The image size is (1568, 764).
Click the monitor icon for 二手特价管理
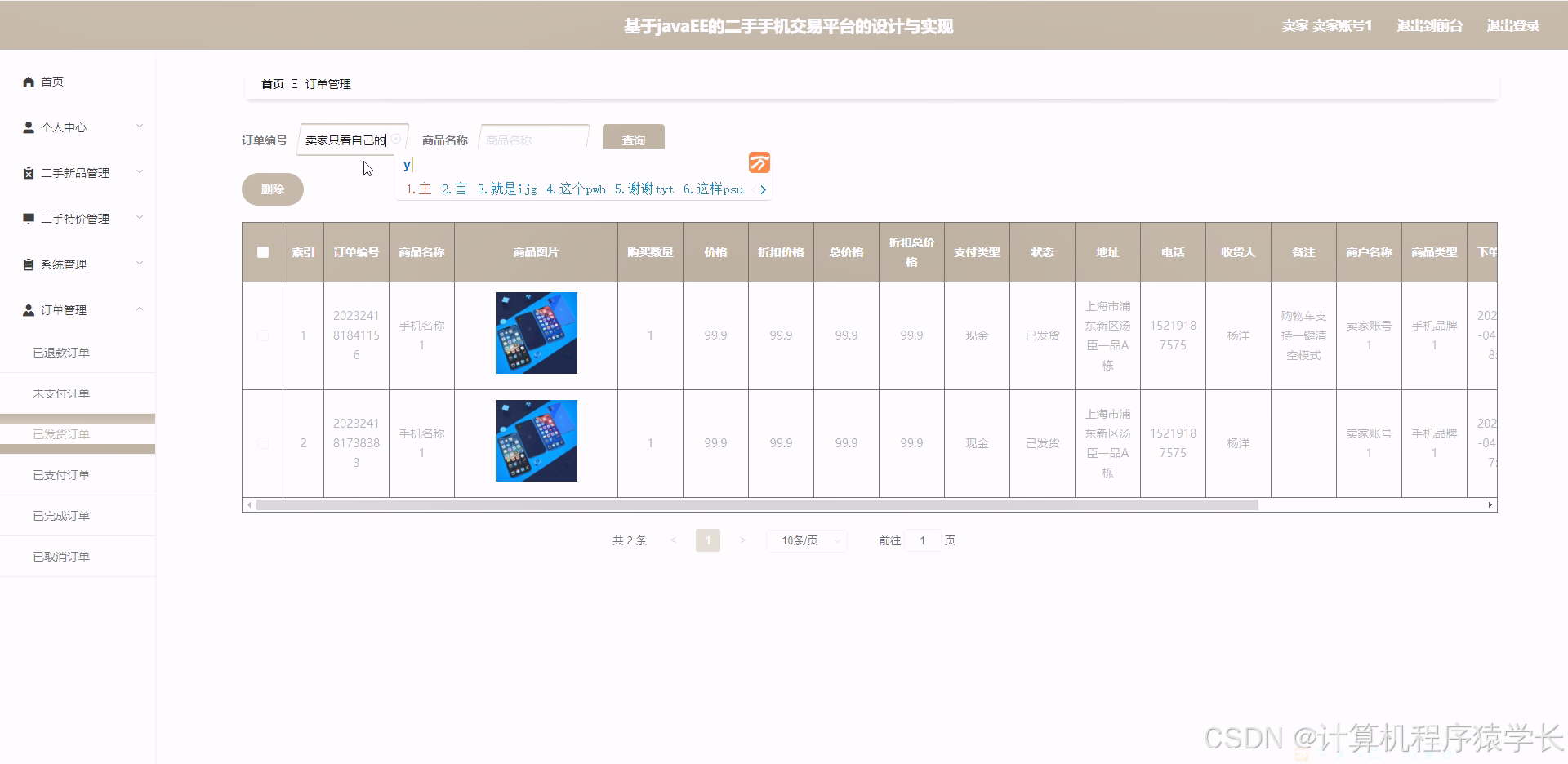(x=29, y=219)
